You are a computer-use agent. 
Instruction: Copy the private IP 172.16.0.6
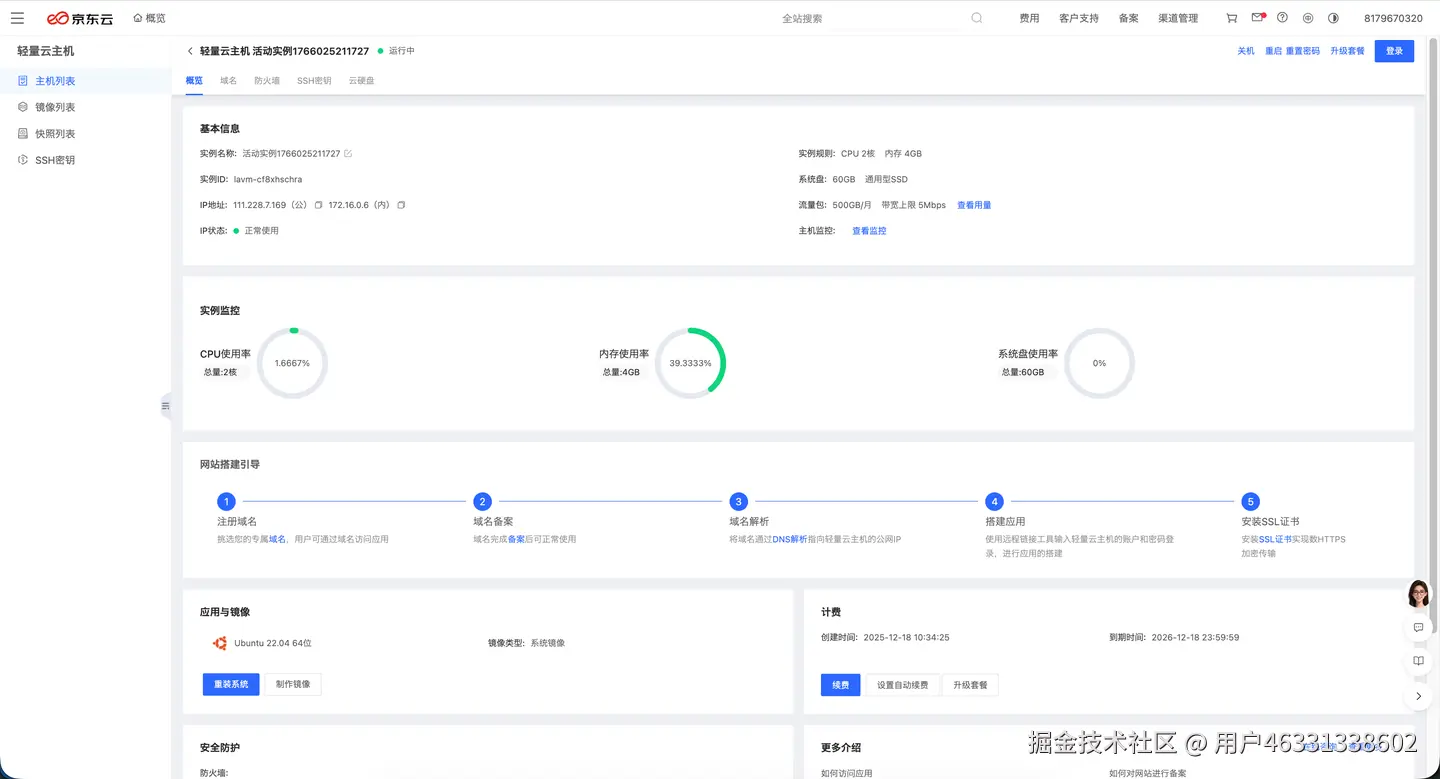coord(401,205)
